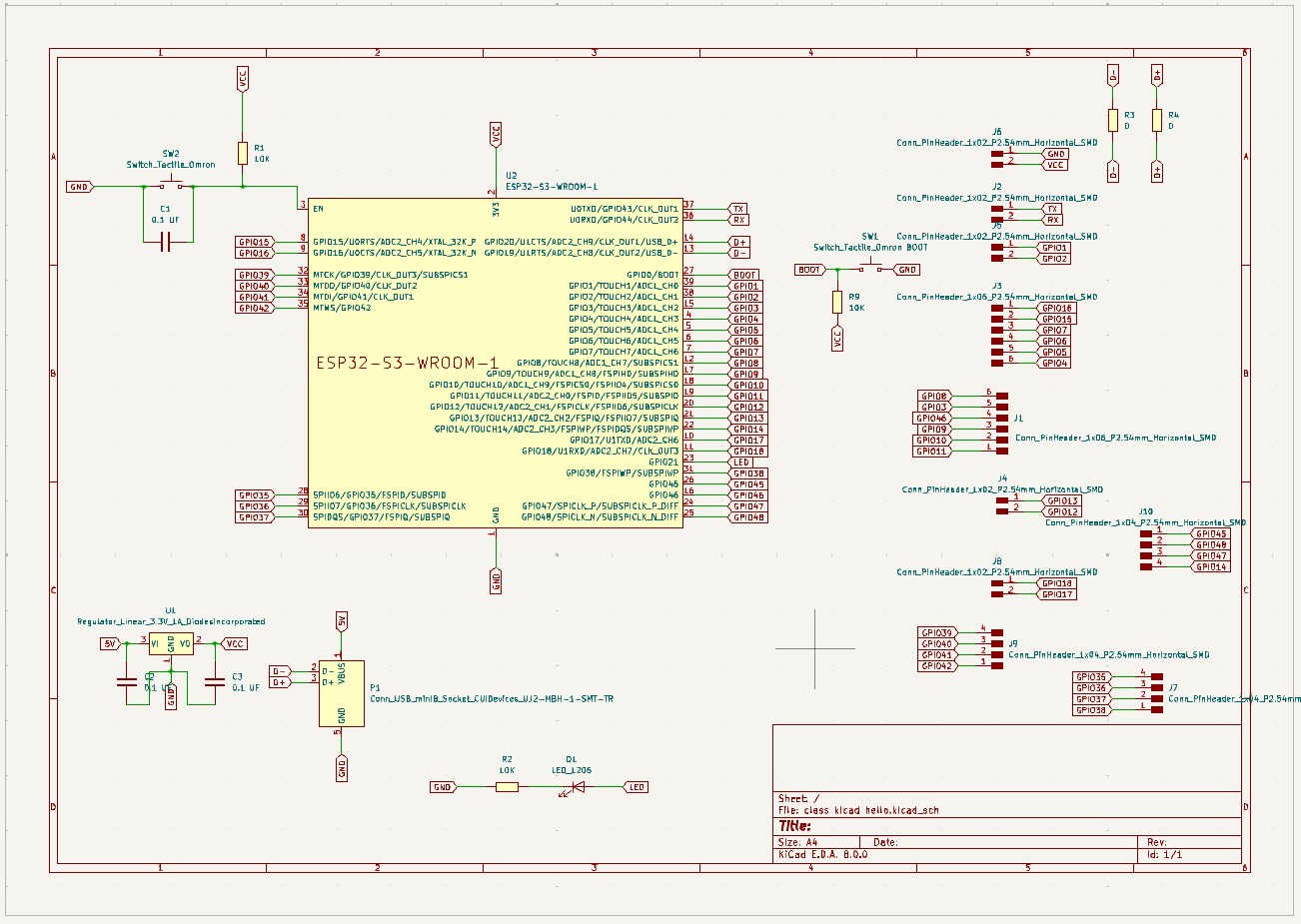
Task: Click the LED label at ESP32 GPIO21 pin
Action: [x=741, y=462]
